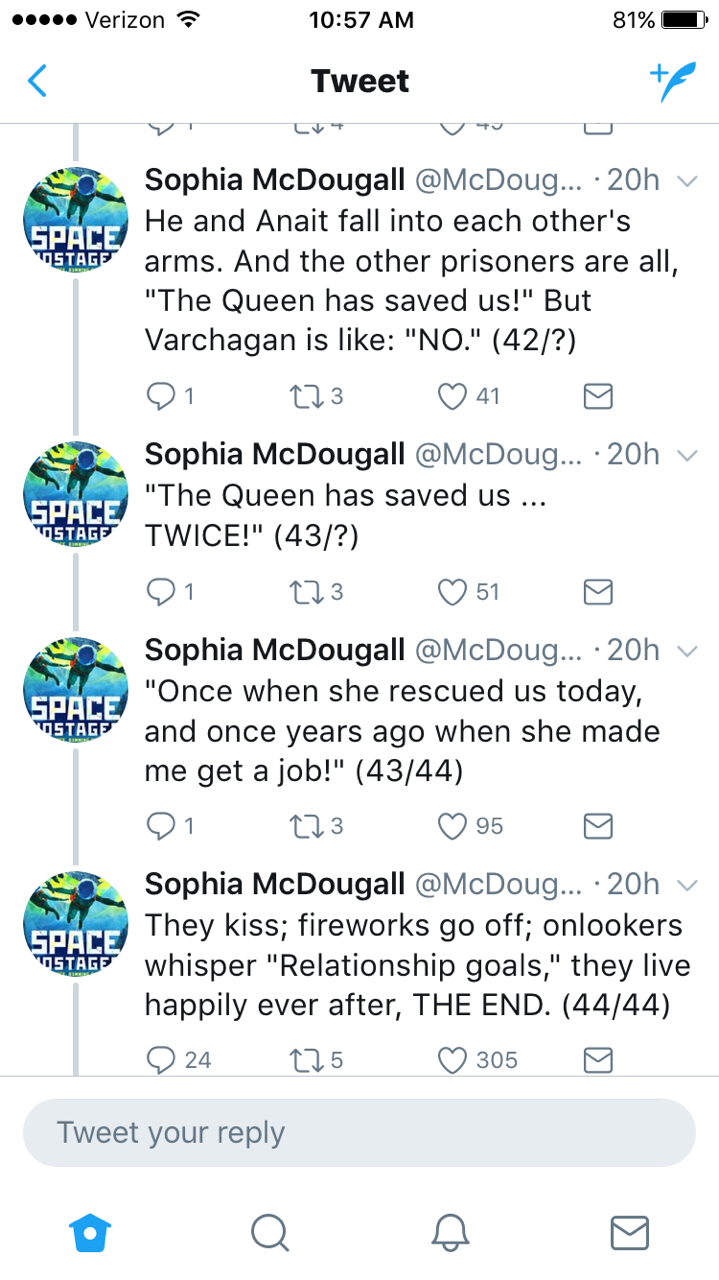This screenshot has width=719, height=1280.
Task: Open Sophia McDougall's name on (43/44) tweet
Action: (274, 650)
